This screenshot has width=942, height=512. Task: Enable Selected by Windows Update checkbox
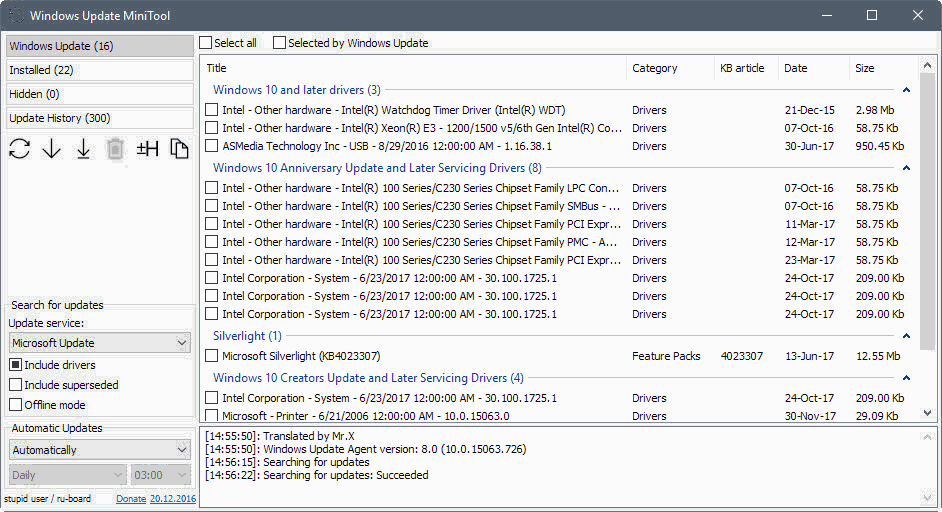pyautogui.click(x=279, y=43)
